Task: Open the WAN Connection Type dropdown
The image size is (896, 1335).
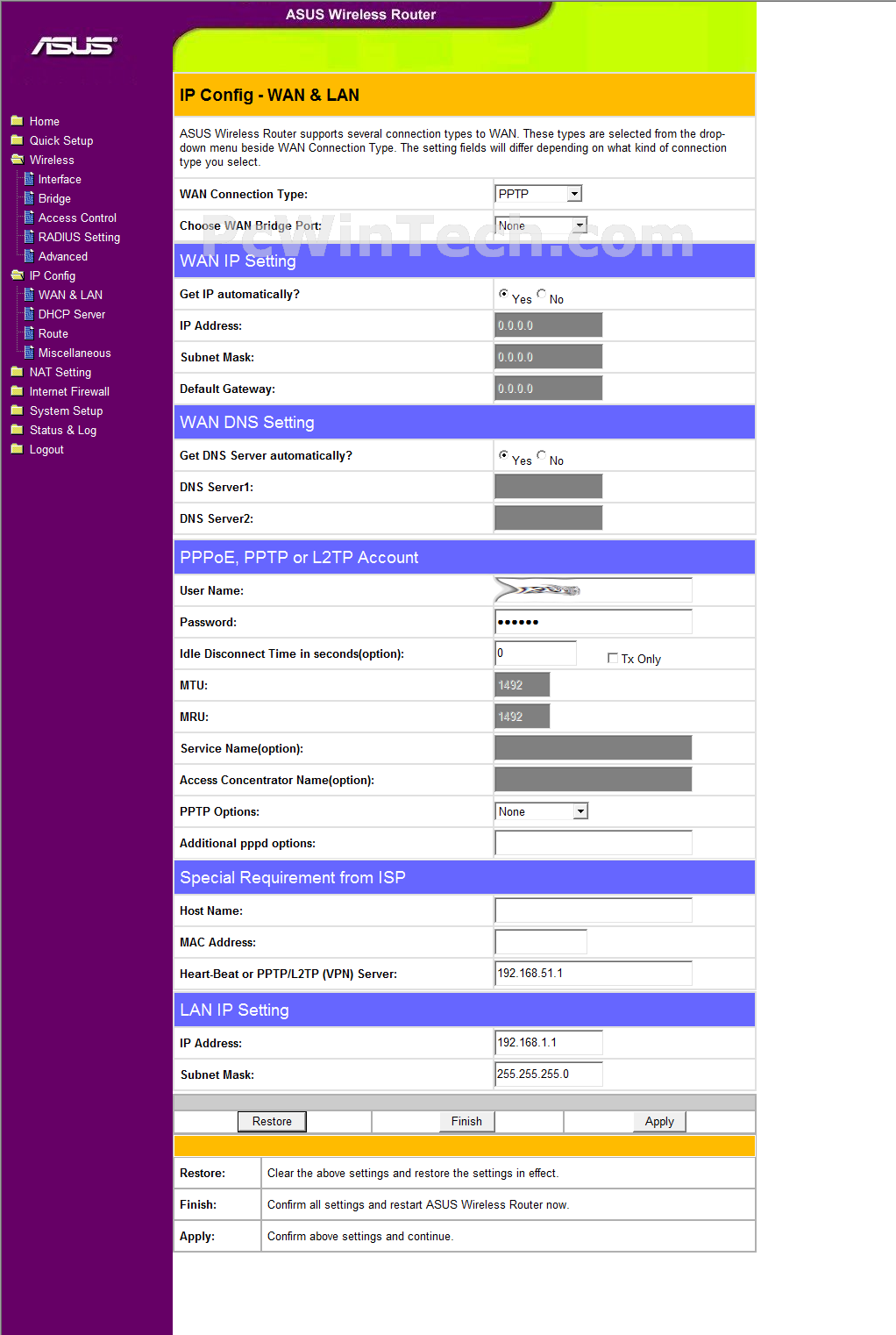Action: click(x=538, y=194)
